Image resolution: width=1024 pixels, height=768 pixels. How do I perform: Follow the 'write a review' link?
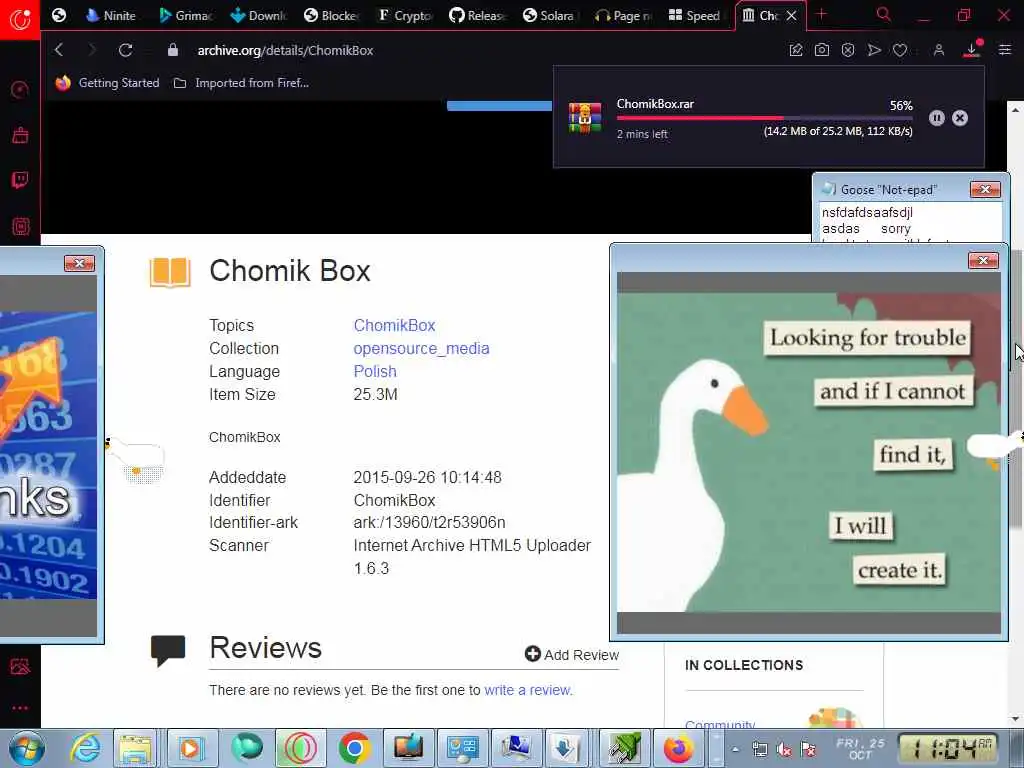(528, 690)
